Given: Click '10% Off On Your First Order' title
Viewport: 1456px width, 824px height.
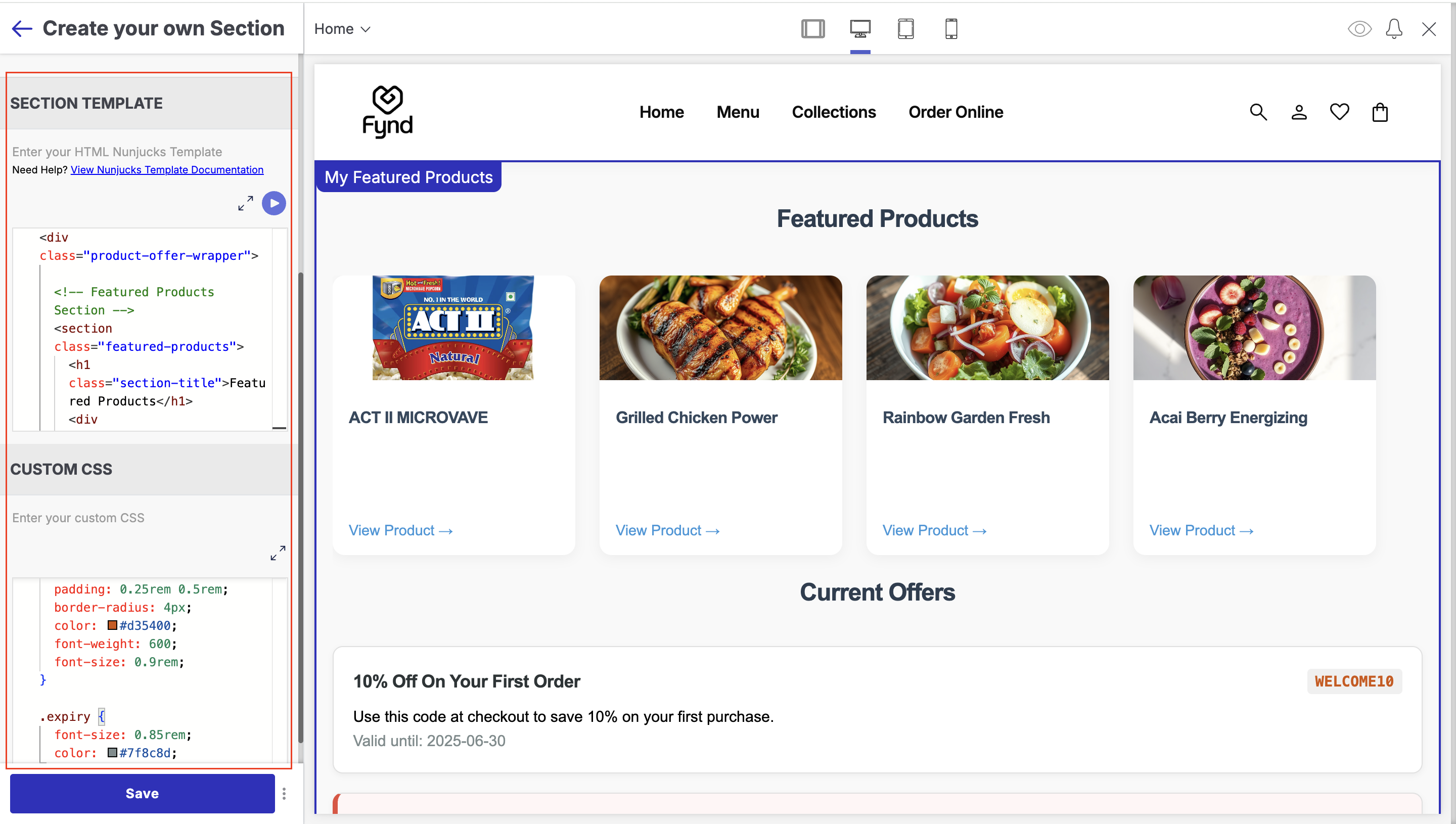Looking at the screenshot, I should tap(466, 681).
